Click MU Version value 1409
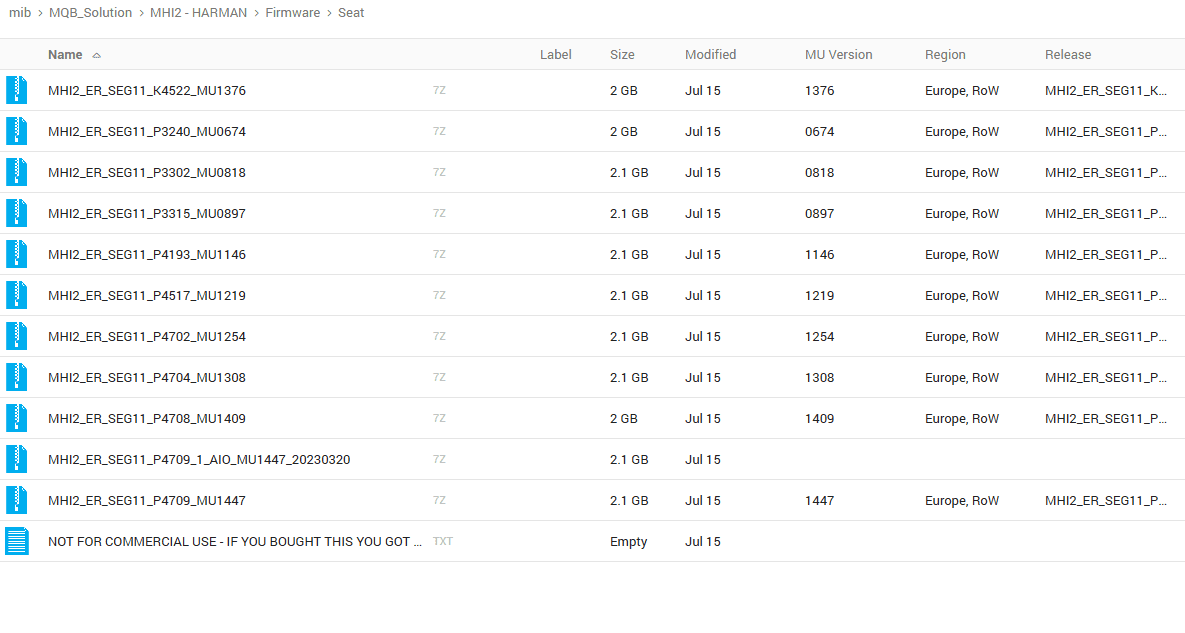 point(819,418)
